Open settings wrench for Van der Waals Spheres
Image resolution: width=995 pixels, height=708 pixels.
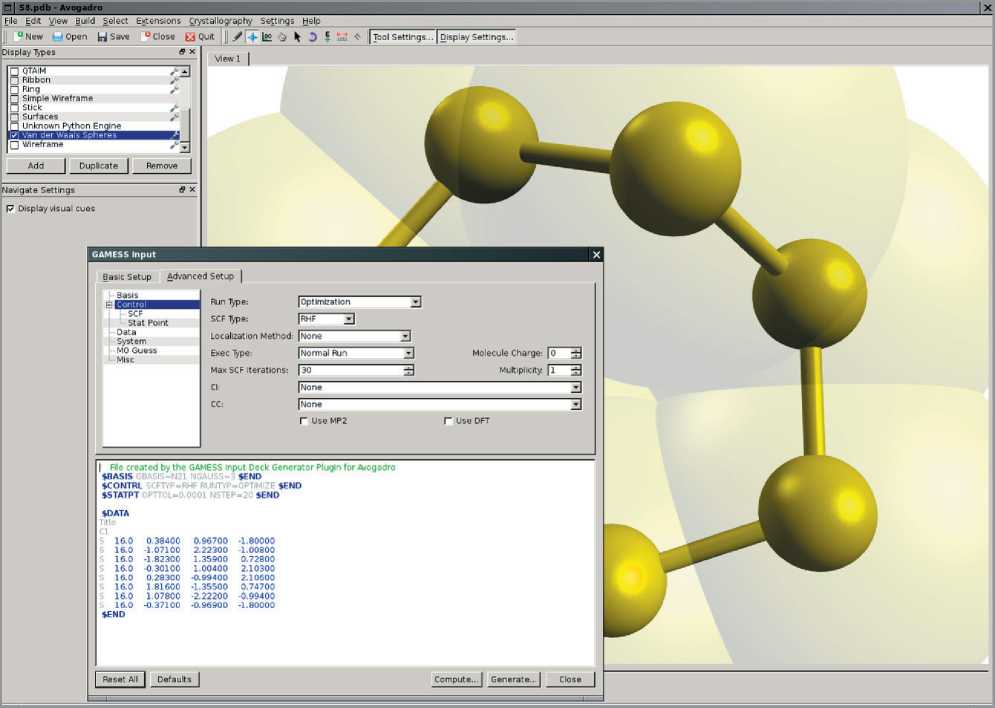175,135
